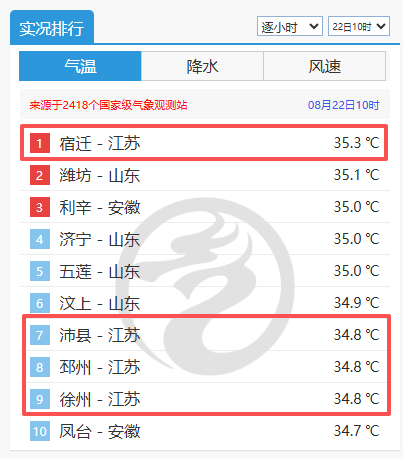Screen dimensions: 403x459
Task: Click the rank 2 badge for 潍坊
Action: (40, 175)
